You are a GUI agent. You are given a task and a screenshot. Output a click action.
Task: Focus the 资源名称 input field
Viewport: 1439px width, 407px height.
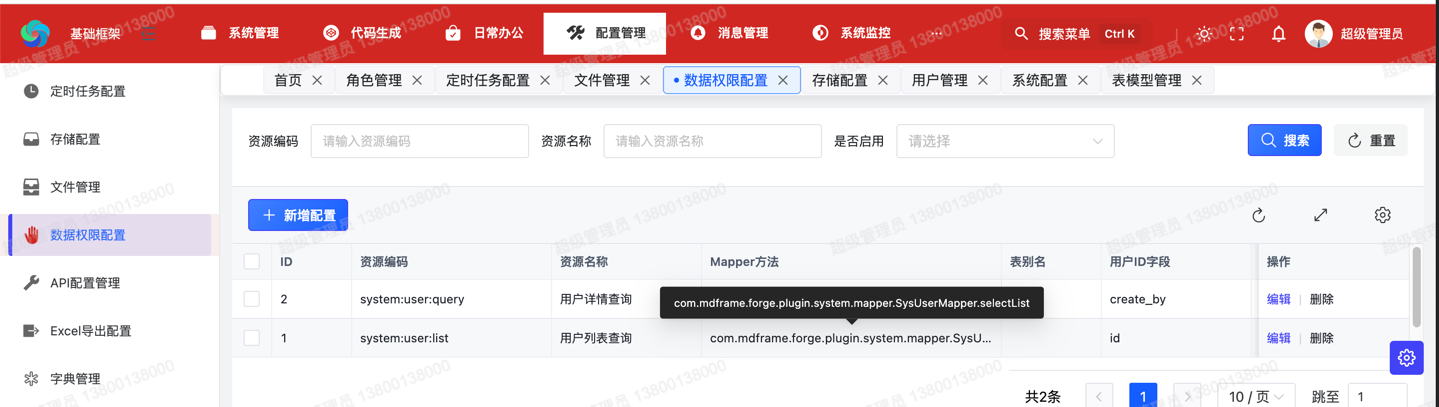712,141
